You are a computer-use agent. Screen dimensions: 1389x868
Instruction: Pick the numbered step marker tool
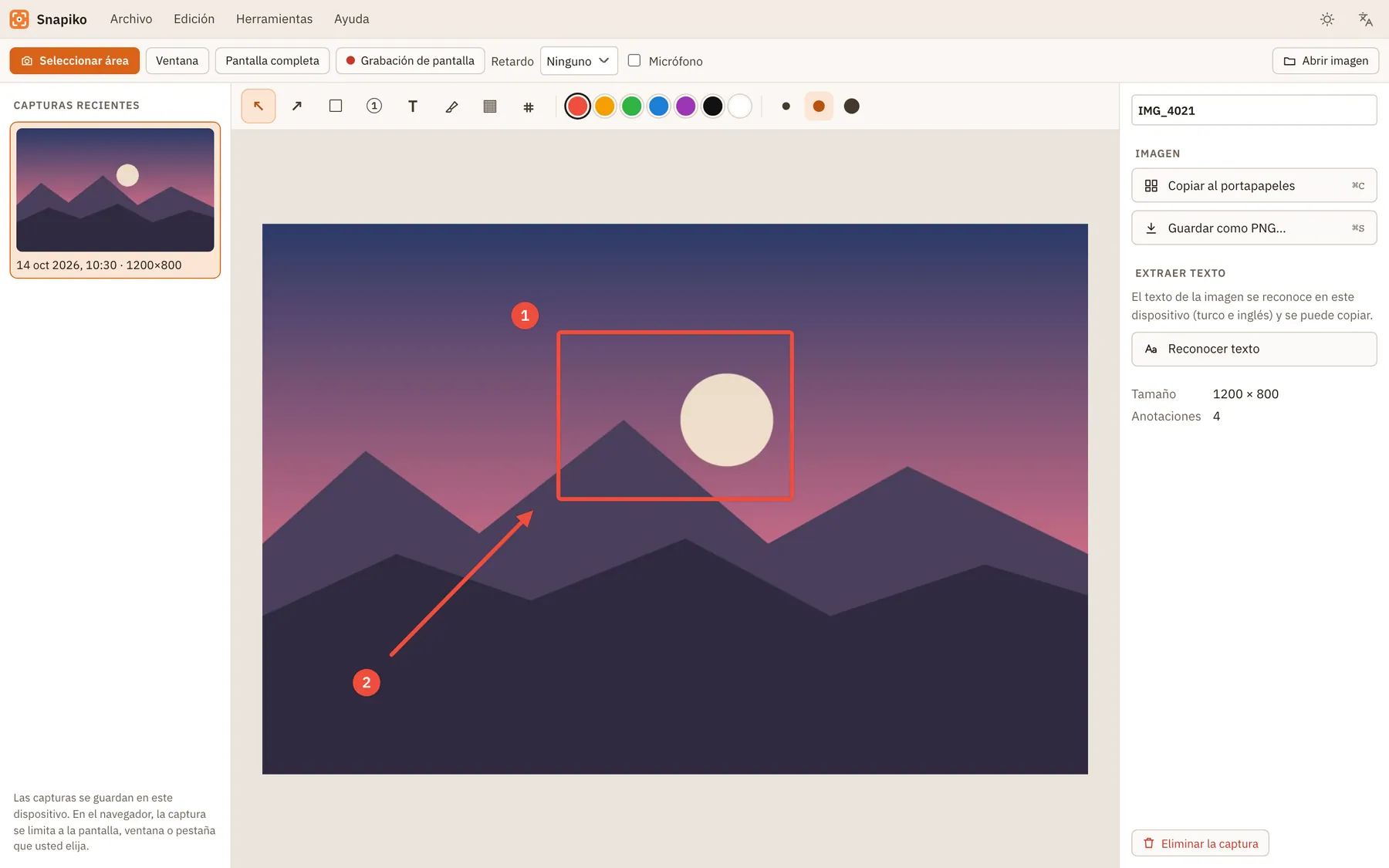pos(374,106)
